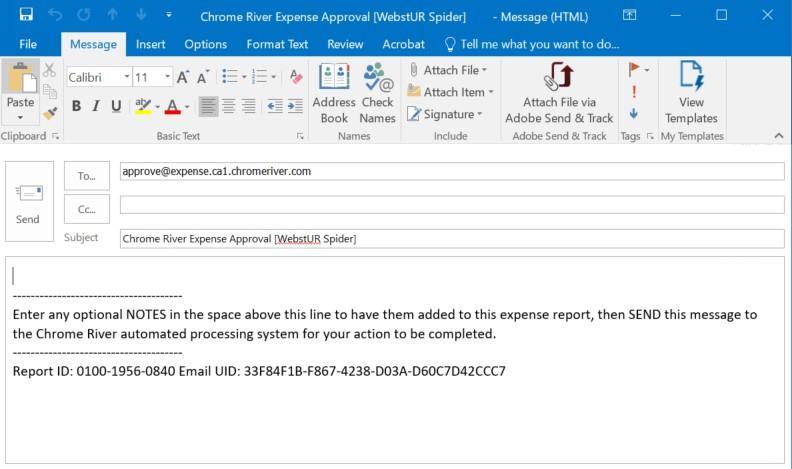
Task: Click Decrease Indent icon
Action: click(x=275, y=106)
